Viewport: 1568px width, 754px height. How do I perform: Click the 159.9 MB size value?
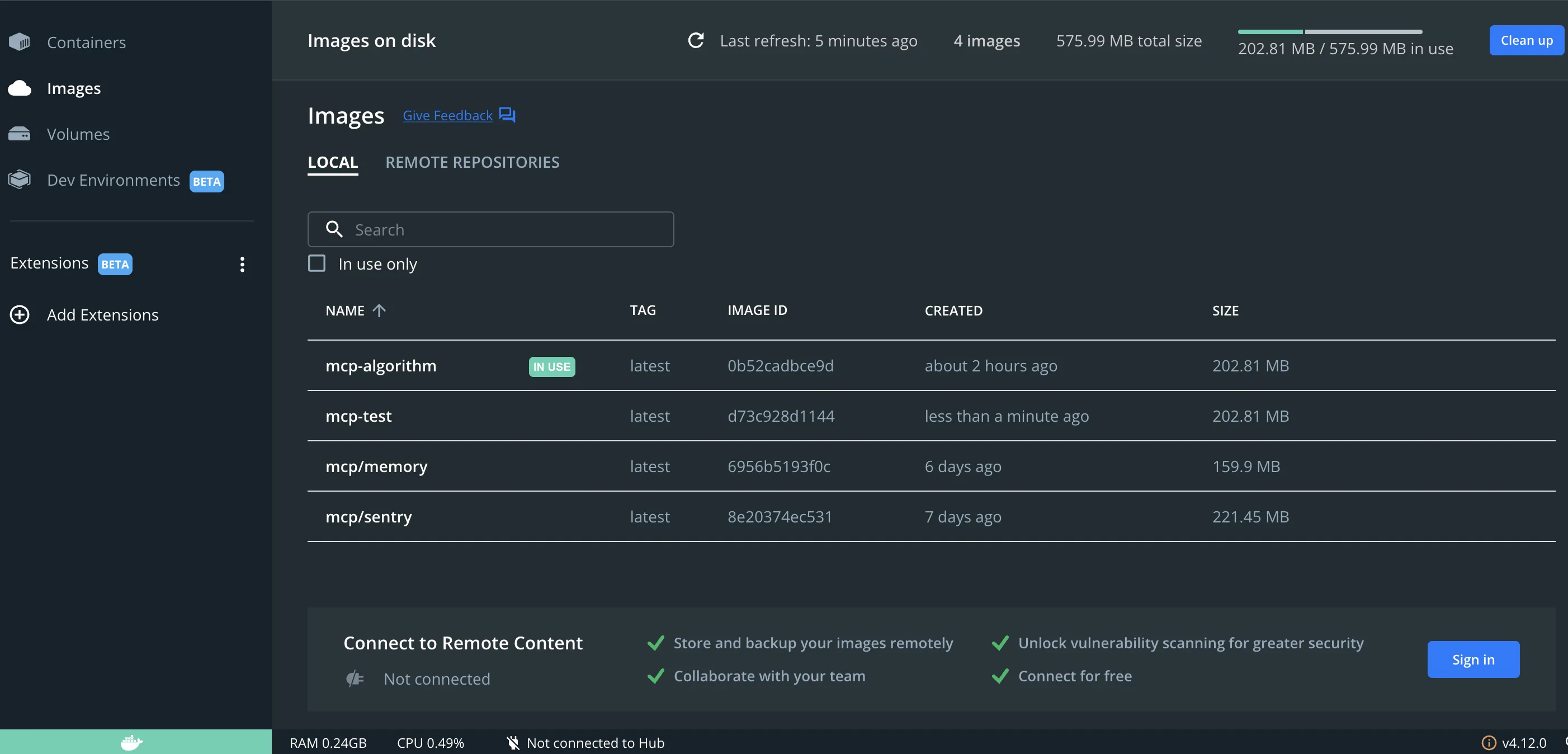point(1246,466)
